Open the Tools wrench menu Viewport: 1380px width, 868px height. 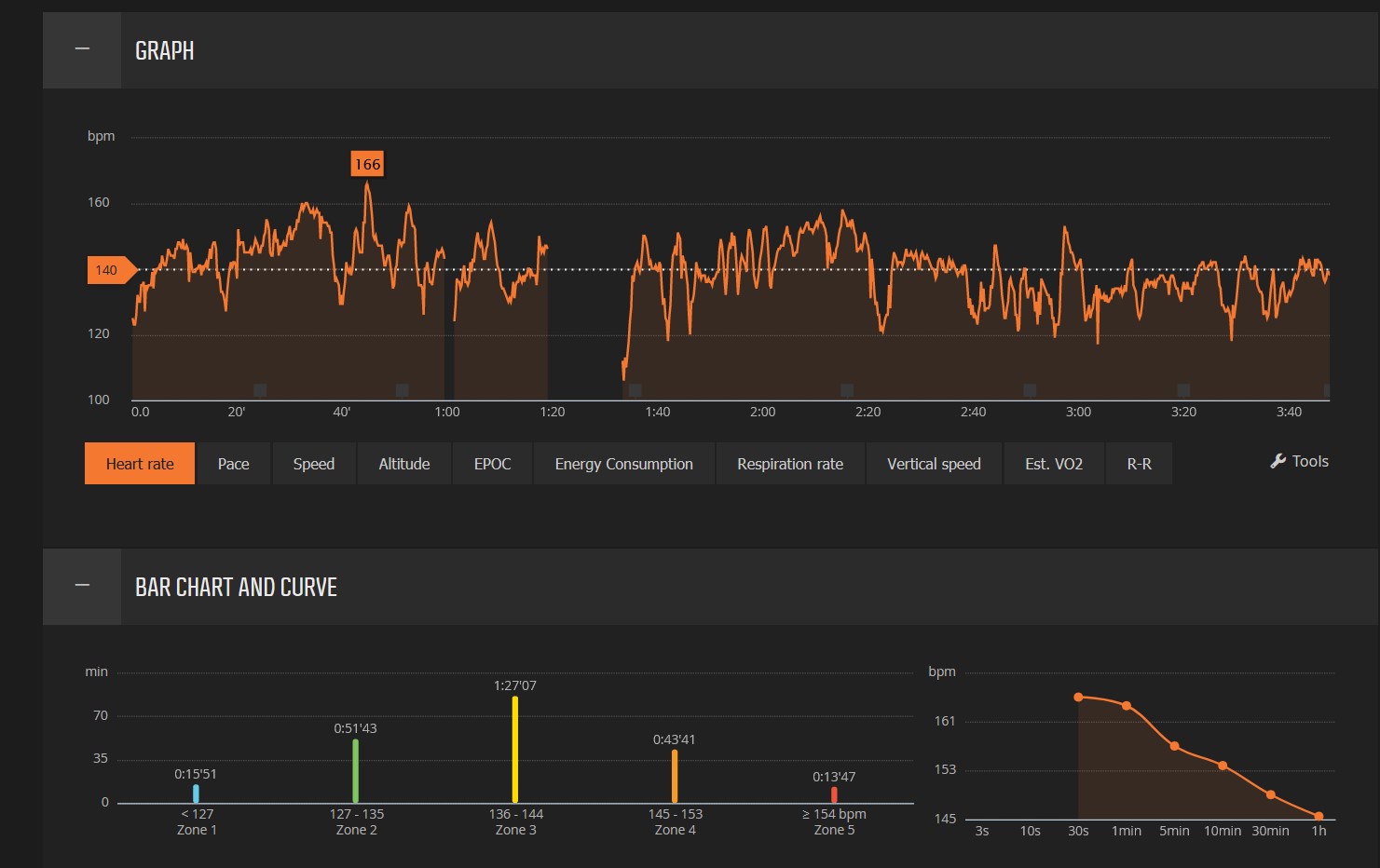(1299, 461)
